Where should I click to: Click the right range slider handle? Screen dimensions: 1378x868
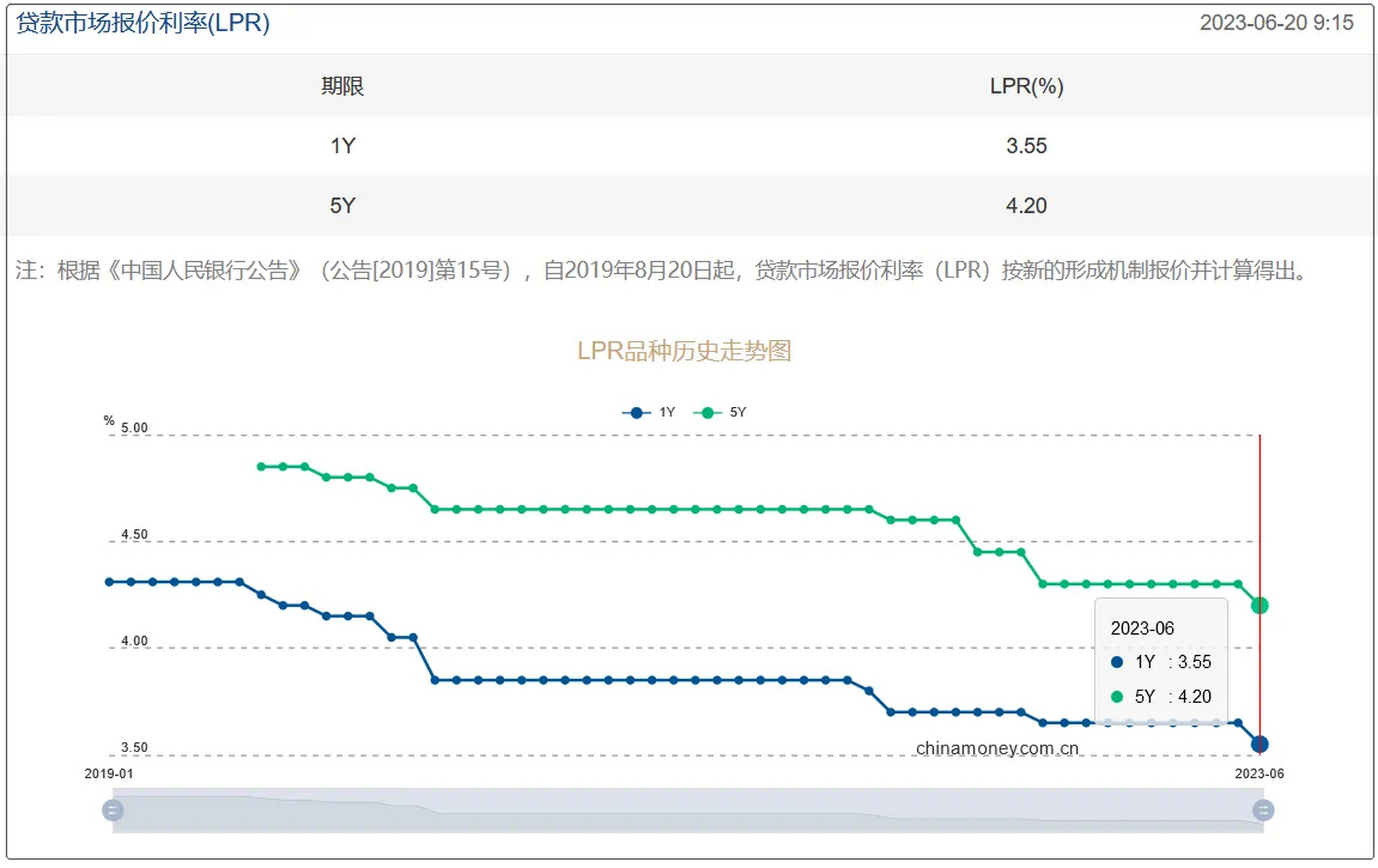(x=1263, y=810)
